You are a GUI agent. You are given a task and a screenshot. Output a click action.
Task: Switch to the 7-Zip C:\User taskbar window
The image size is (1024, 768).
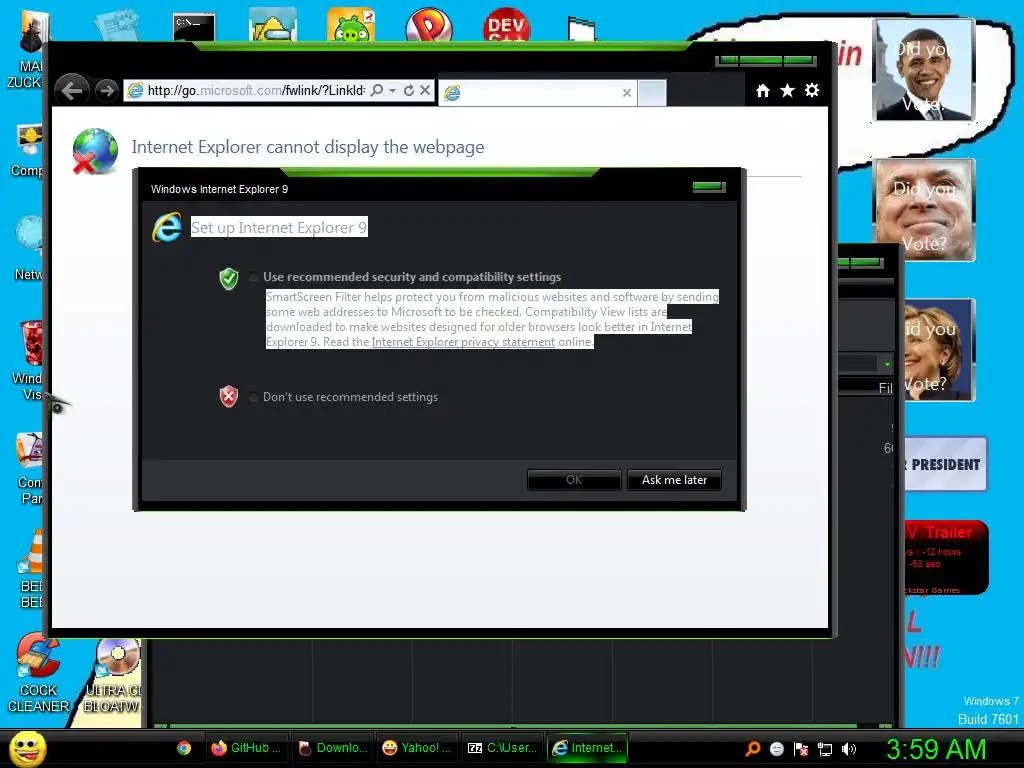tap(502, 748)
